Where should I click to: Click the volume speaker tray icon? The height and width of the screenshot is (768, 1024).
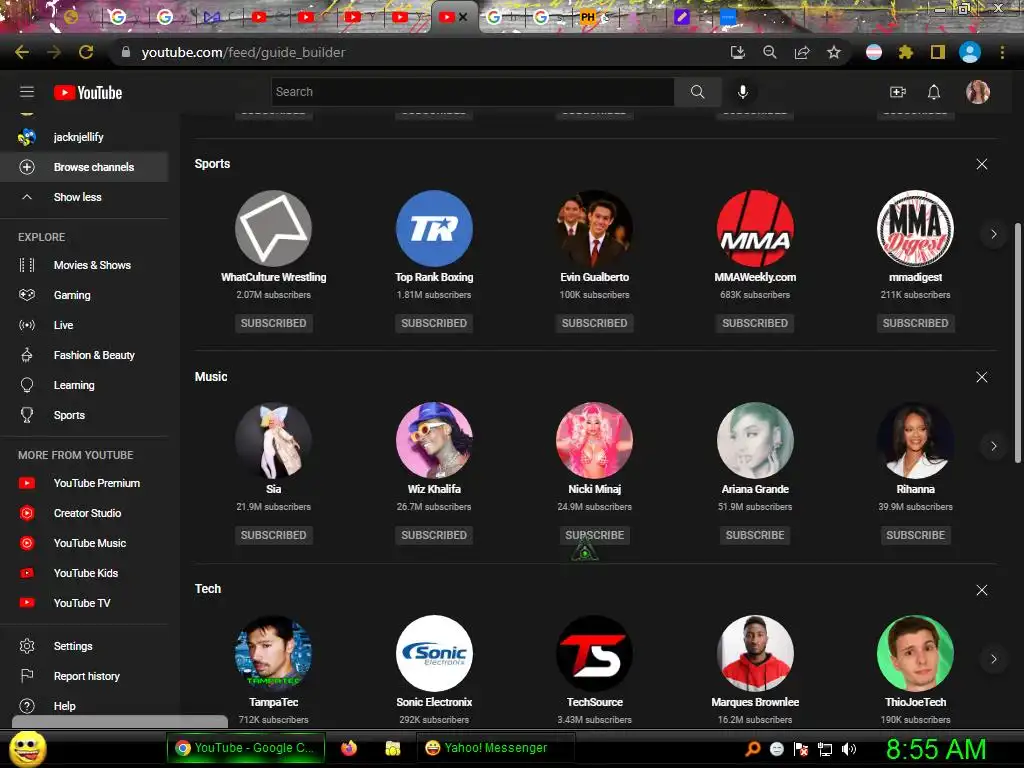tap(849, 749)
